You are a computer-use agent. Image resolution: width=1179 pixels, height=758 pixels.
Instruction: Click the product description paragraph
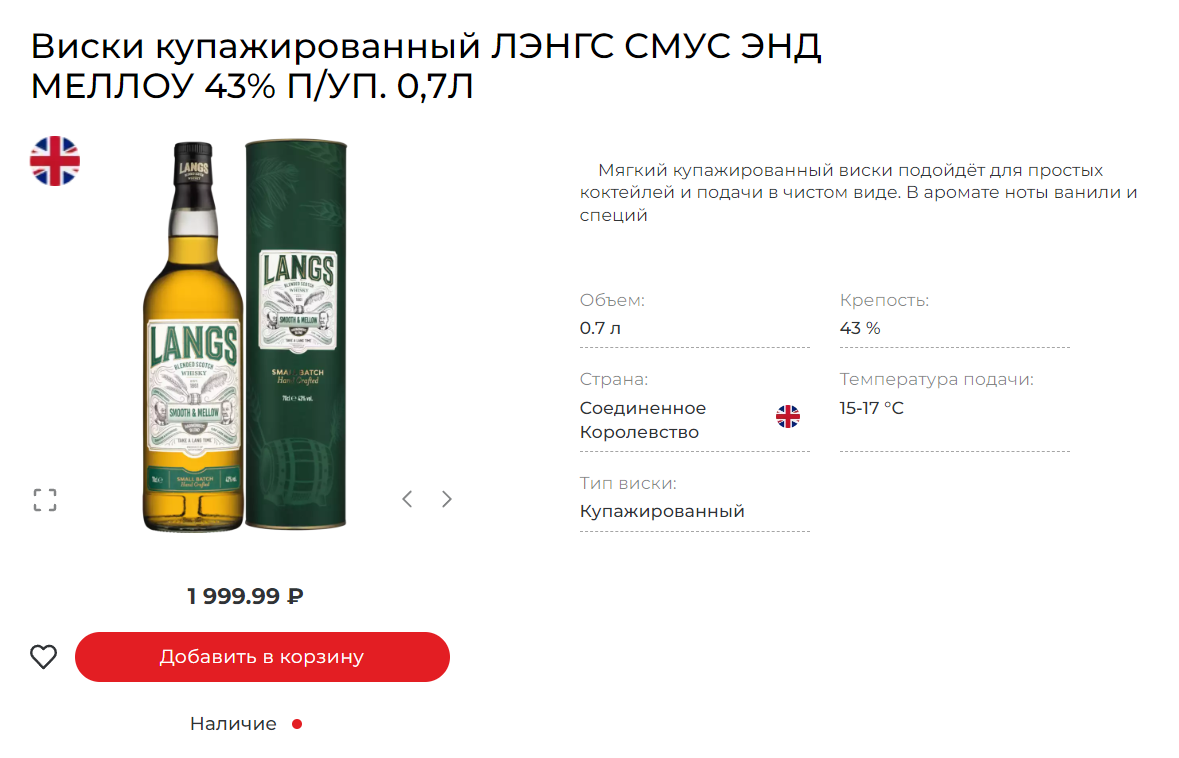click(x=859, y=193)
